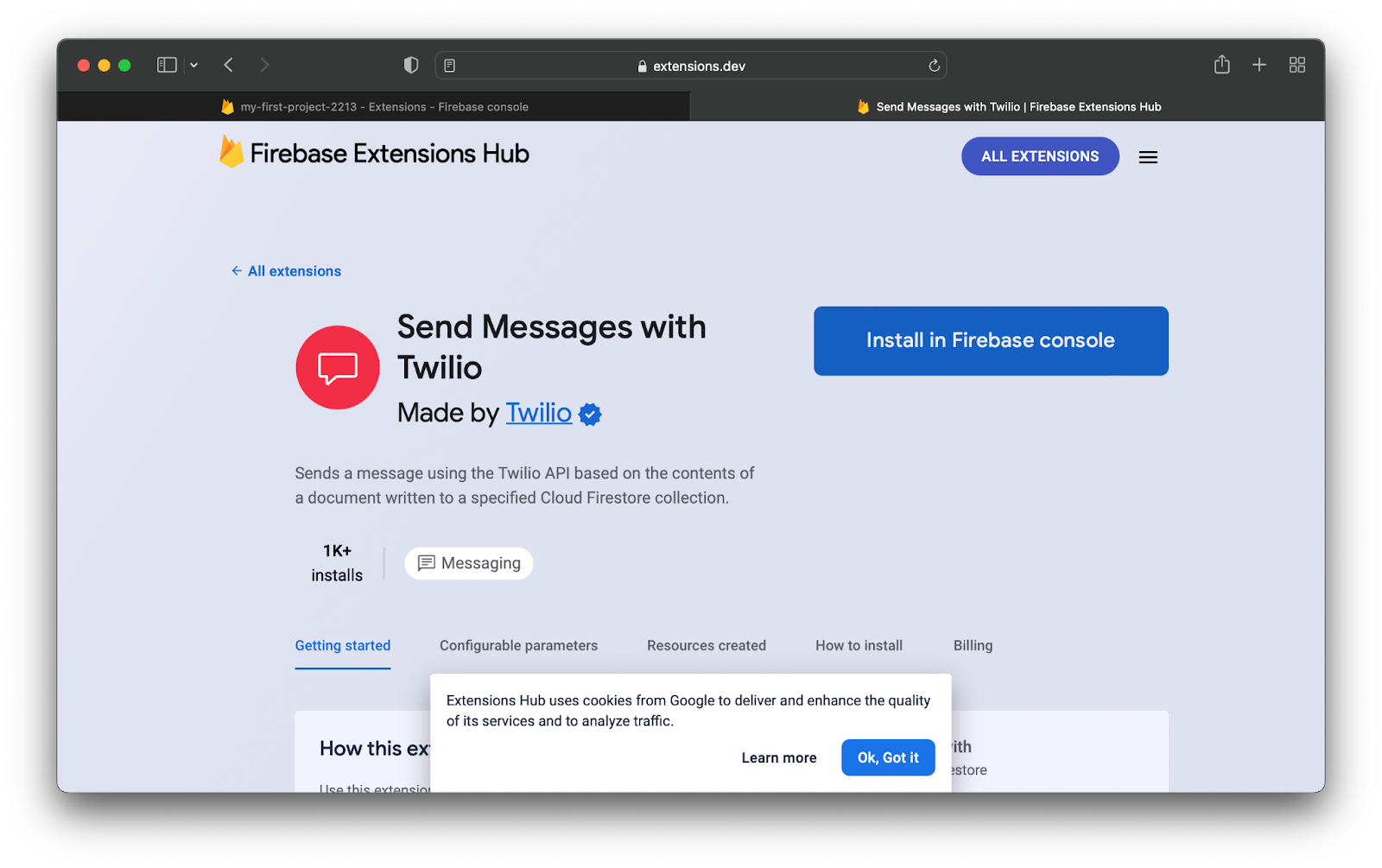Open the Firebase Extensions Hub title link

[x=390, y=154]
